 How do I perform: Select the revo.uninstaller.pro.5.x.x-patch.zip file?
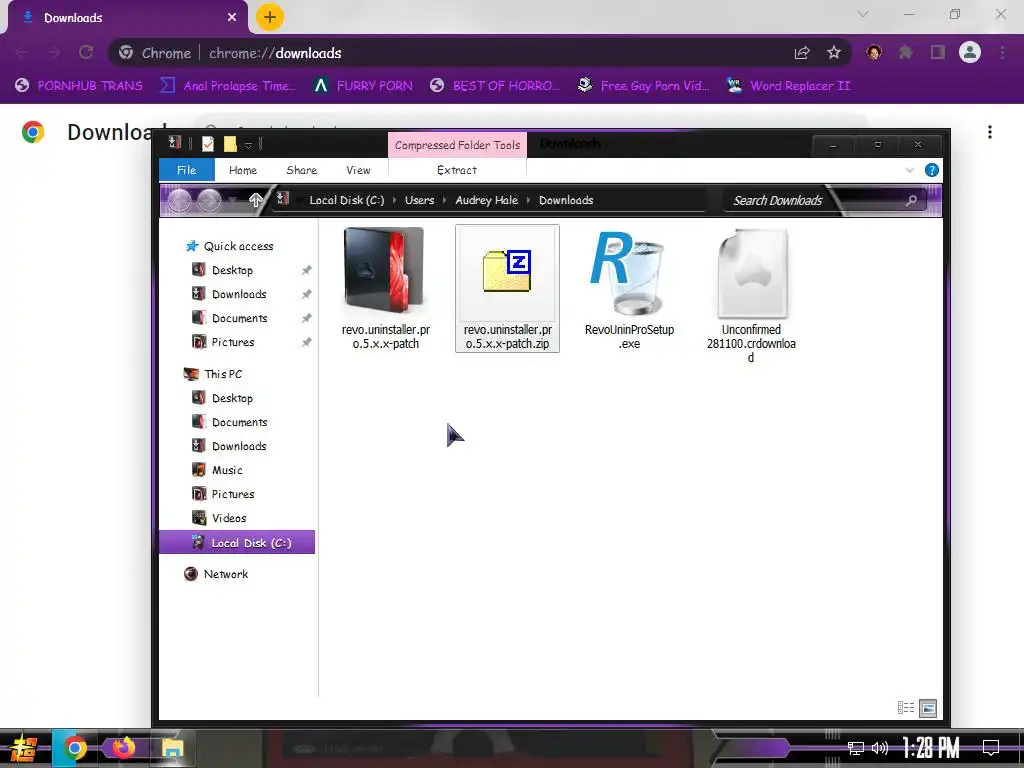tap(507, 288)
